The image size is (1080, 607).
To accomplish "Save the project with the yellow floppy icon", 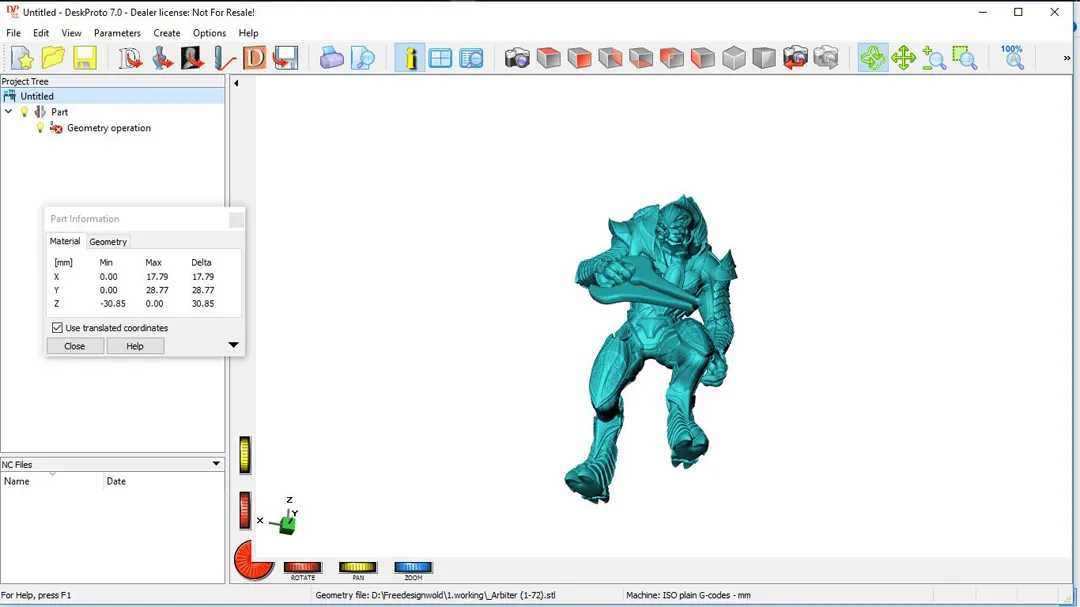I will tap(85, 58).
